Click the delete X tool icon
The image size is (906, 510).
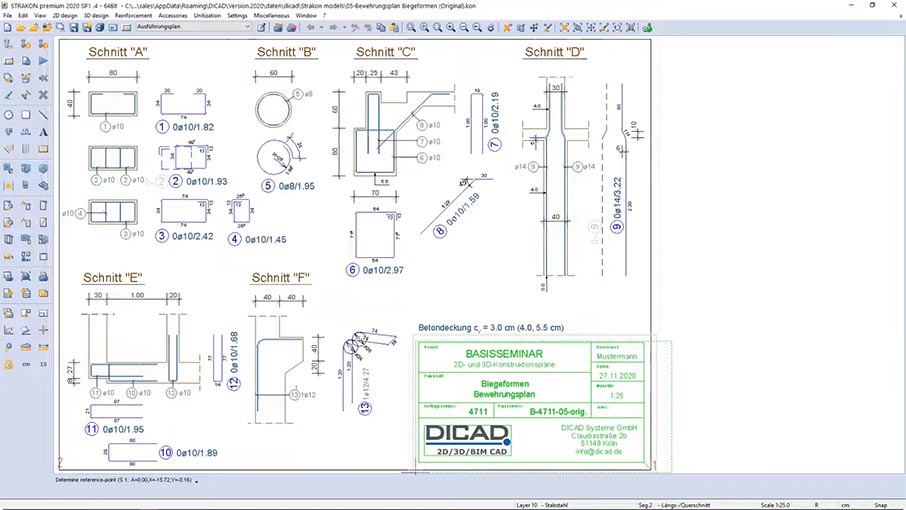tap(44, 96)
